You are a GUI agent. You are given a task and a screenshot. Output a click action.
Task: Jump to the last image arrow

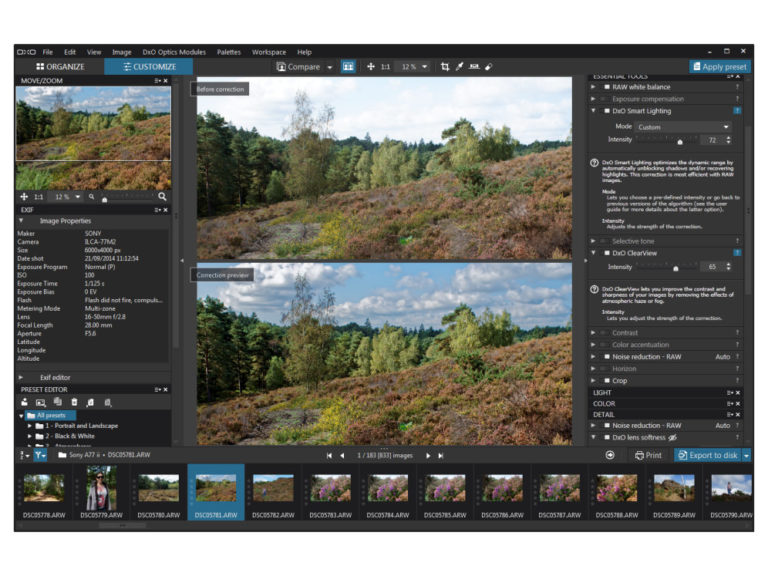coord(440,456)
